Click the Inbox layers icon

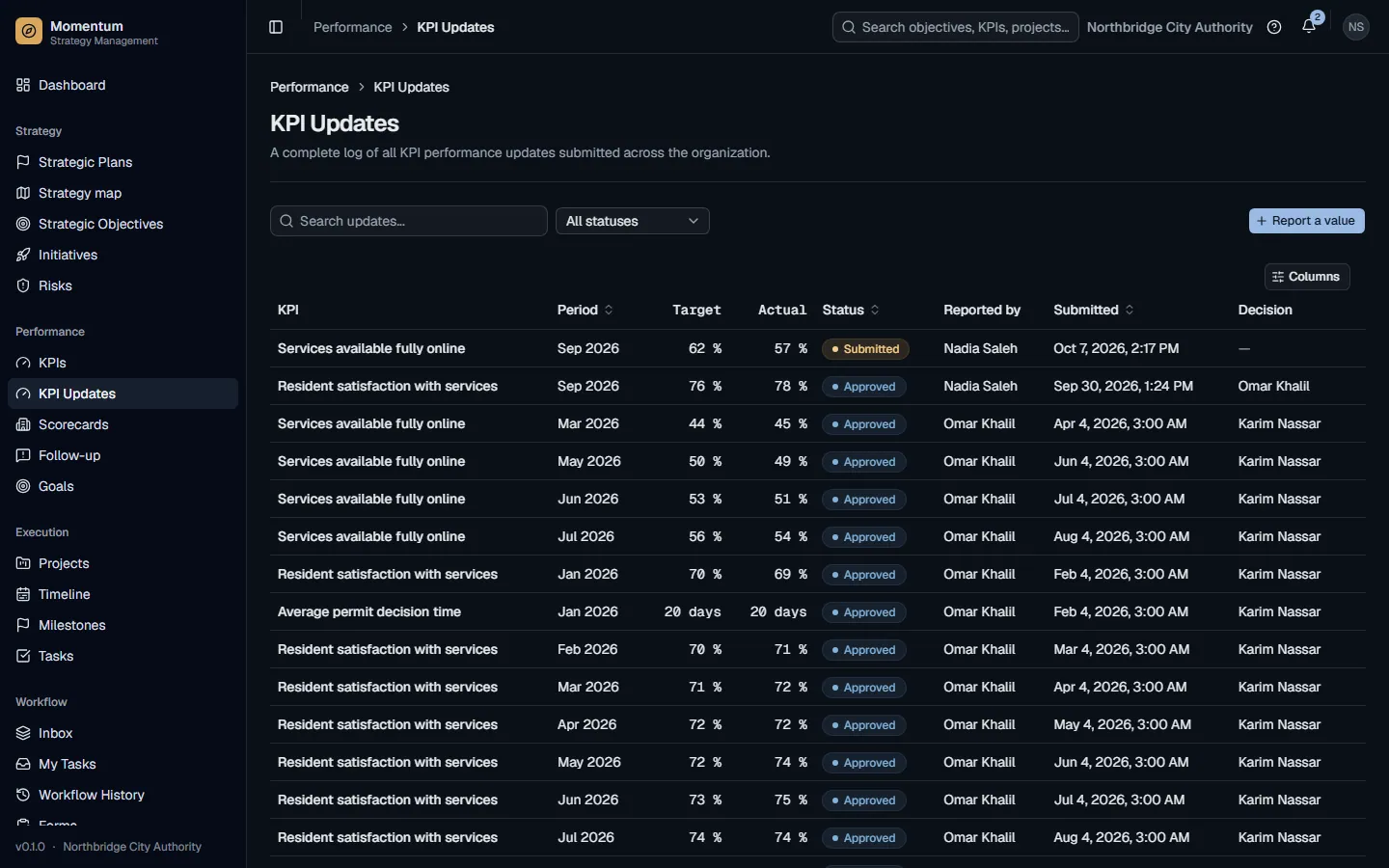click(x=23, y=733)
